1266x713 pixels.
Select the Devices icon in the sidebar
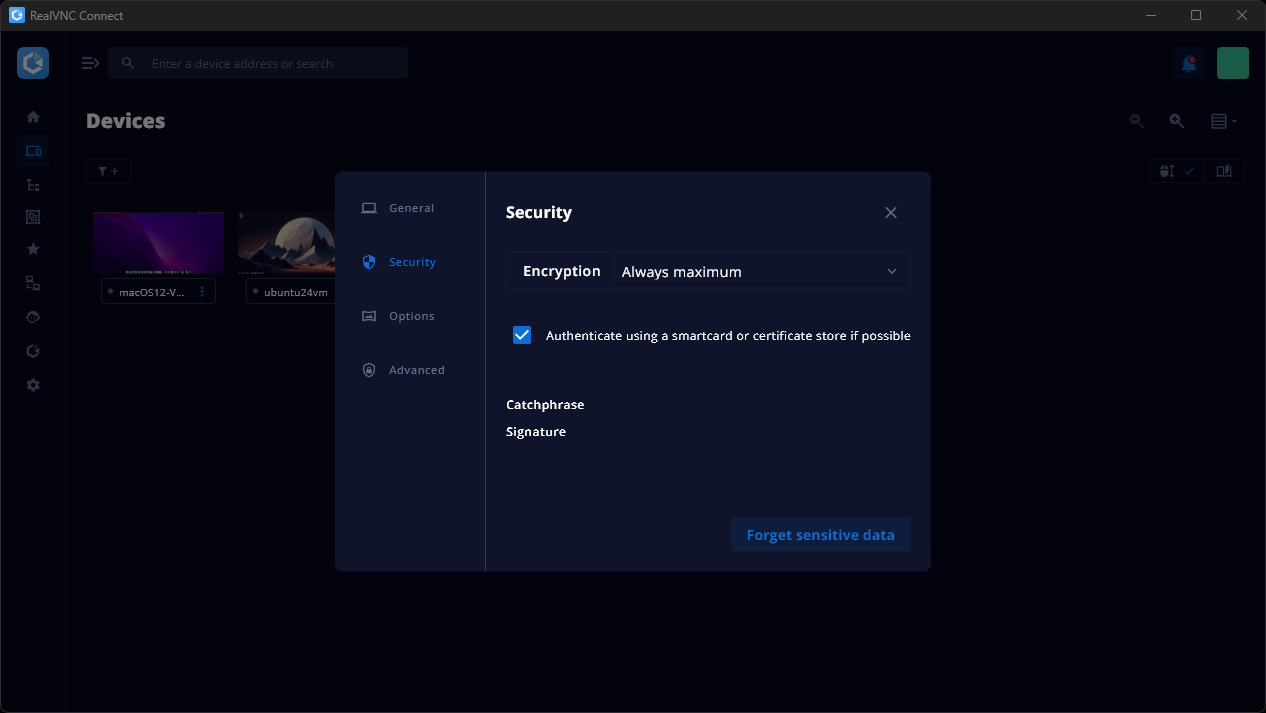tap(33, 151)
